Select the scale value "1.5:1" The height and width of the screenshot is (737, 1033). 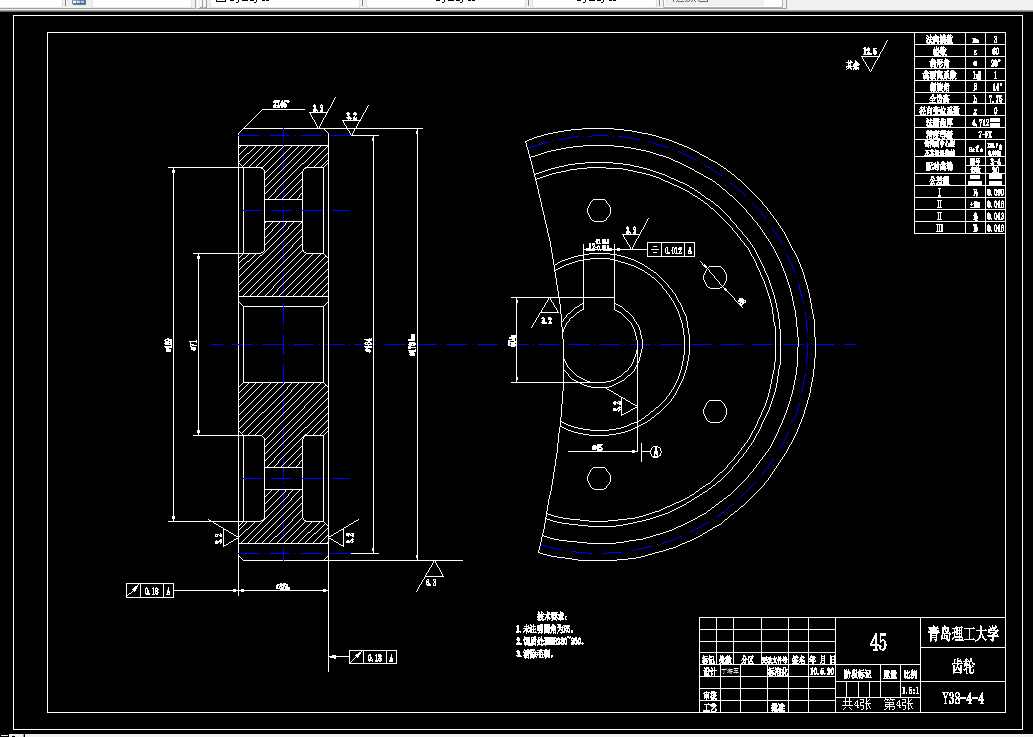pos(910,690)
